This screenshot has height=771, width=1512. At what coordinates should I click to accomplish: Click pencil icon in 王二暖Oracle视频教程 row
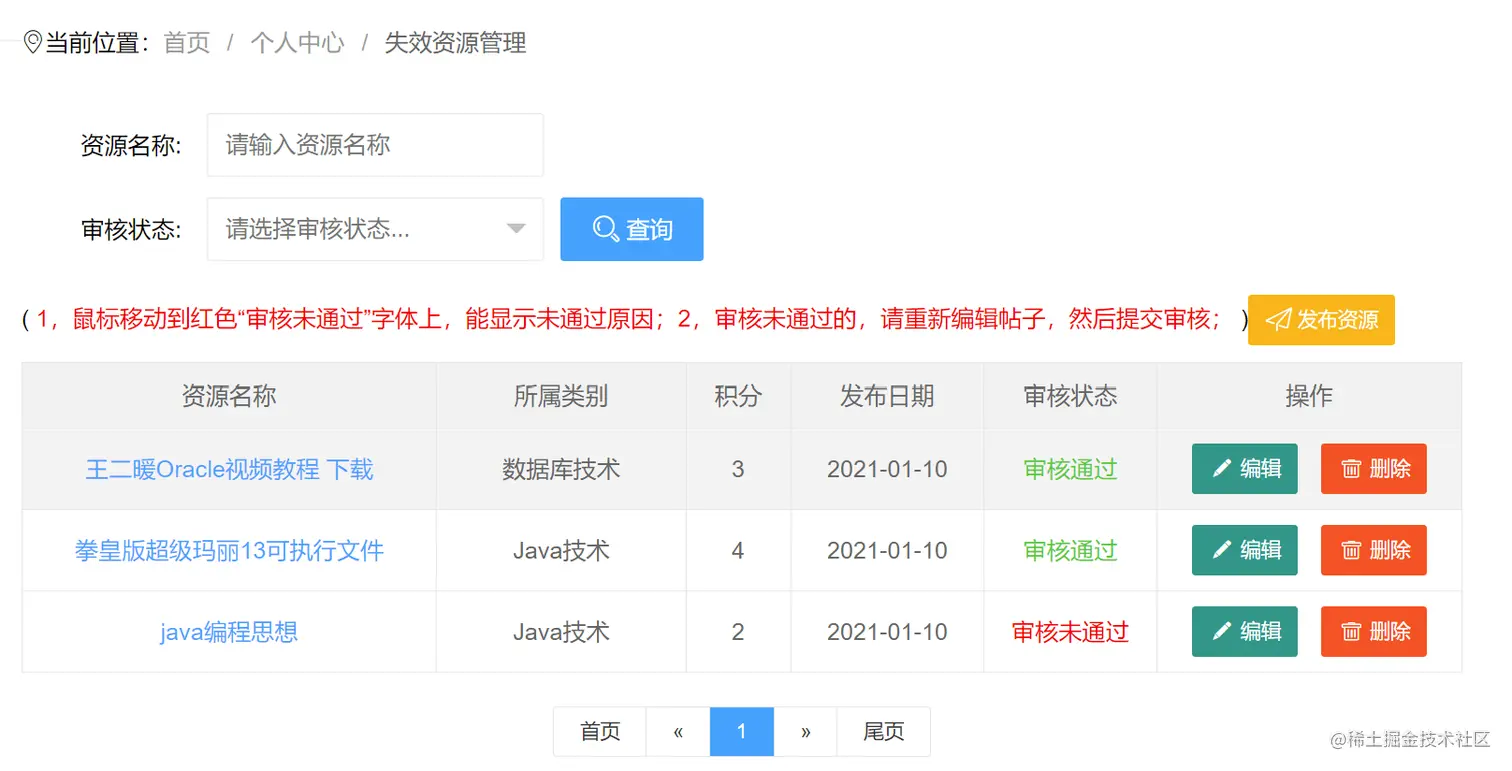(x=1221, y=469)
